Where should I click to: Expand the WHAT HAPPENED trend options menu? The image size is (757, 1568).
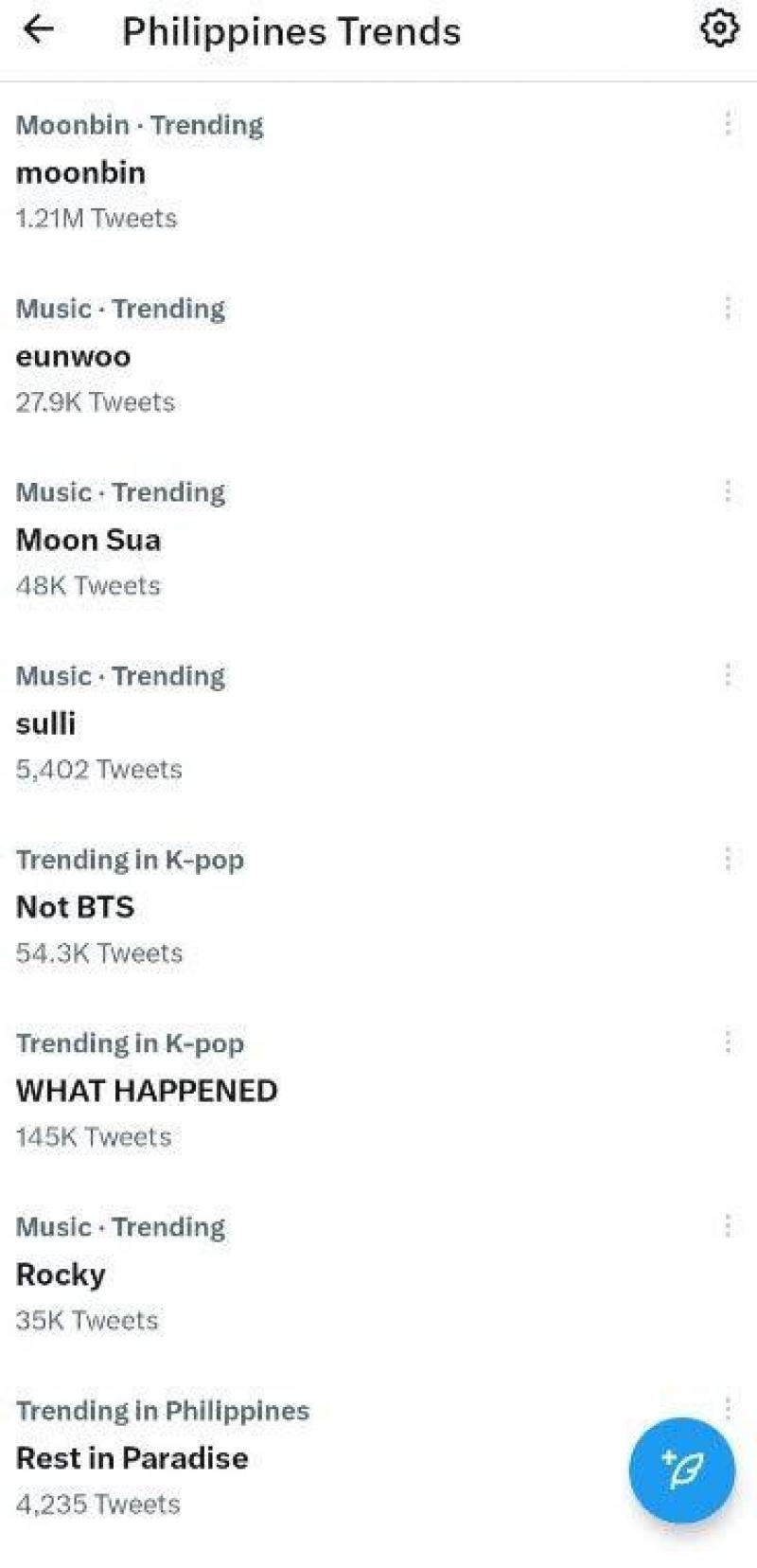[727, 1042]
